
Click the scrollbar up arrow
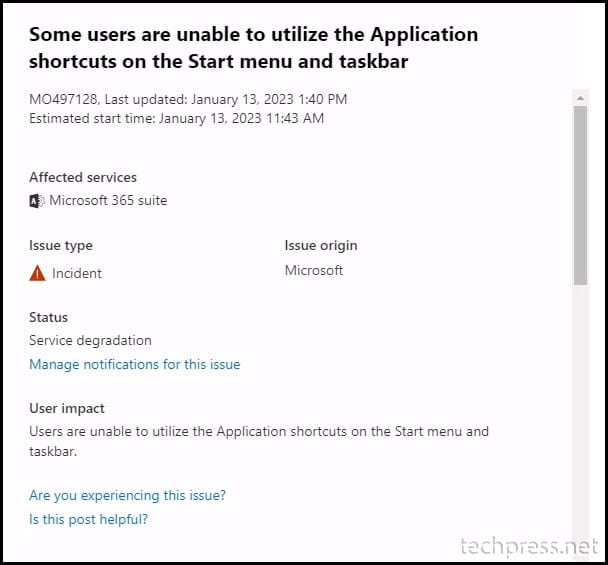point(580,98)
